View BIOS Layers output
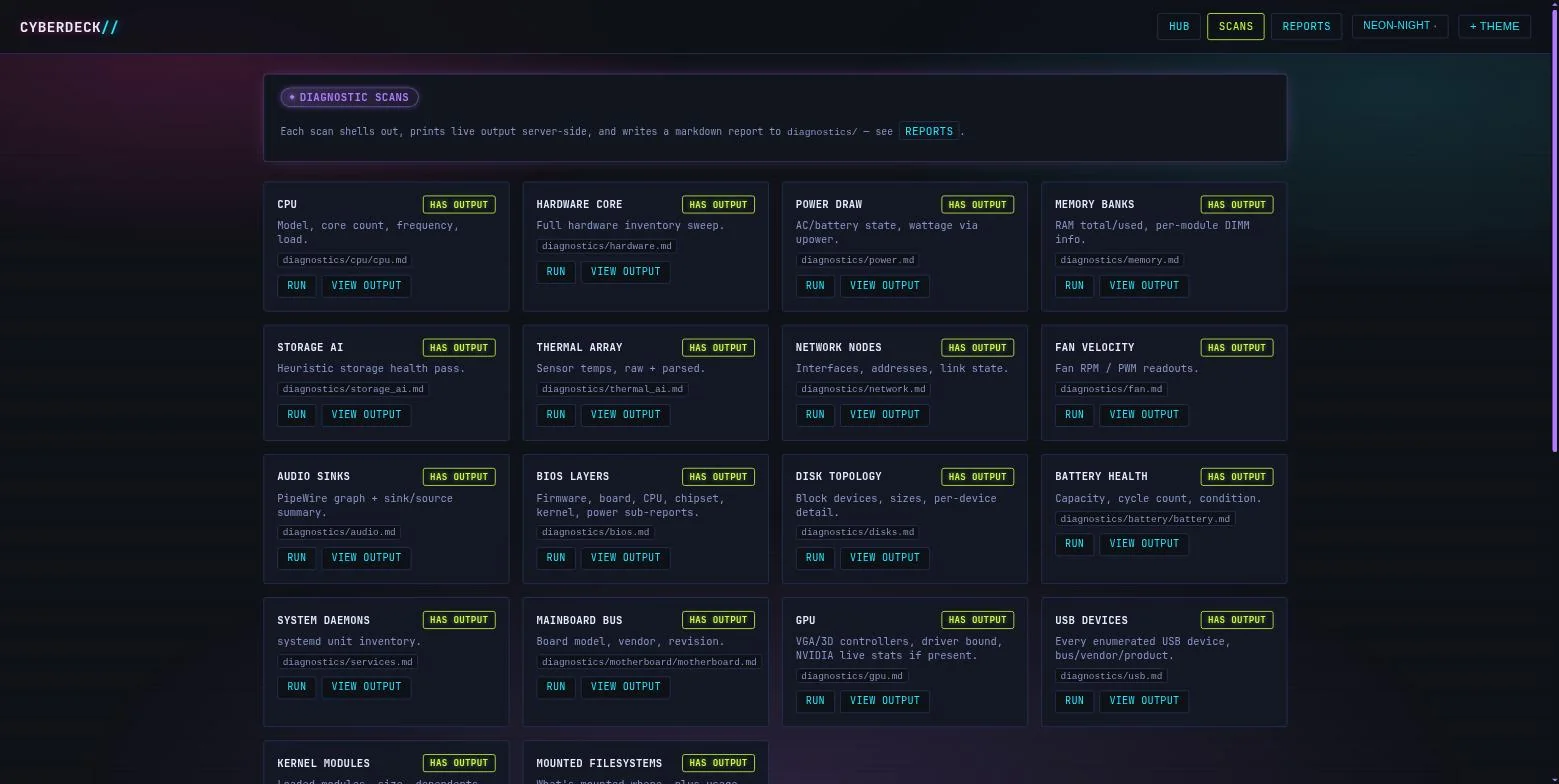Image resolution: width=1559 pixels, height=784 pixels. [x=625, y=557]
